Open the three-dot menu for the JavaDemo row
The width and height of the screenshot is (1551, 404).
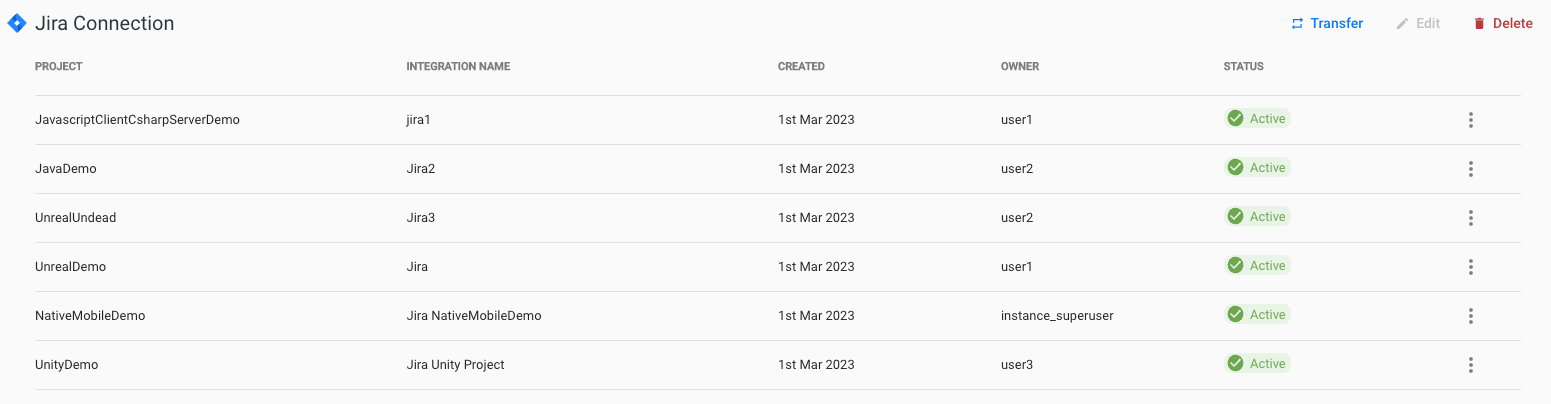[x=1470, y=169]
